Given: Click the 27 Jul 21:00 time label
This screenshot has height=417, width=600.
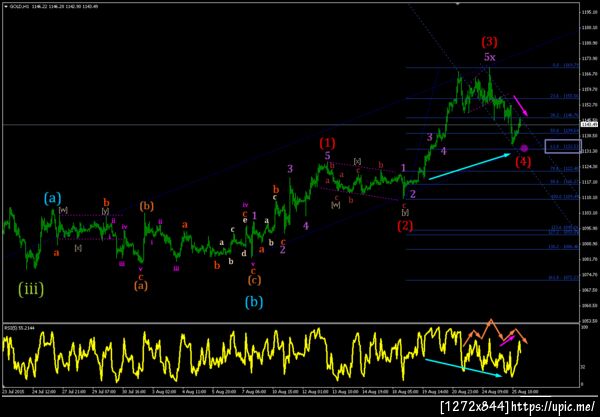Looking at the screenshot, I should 72,392.
